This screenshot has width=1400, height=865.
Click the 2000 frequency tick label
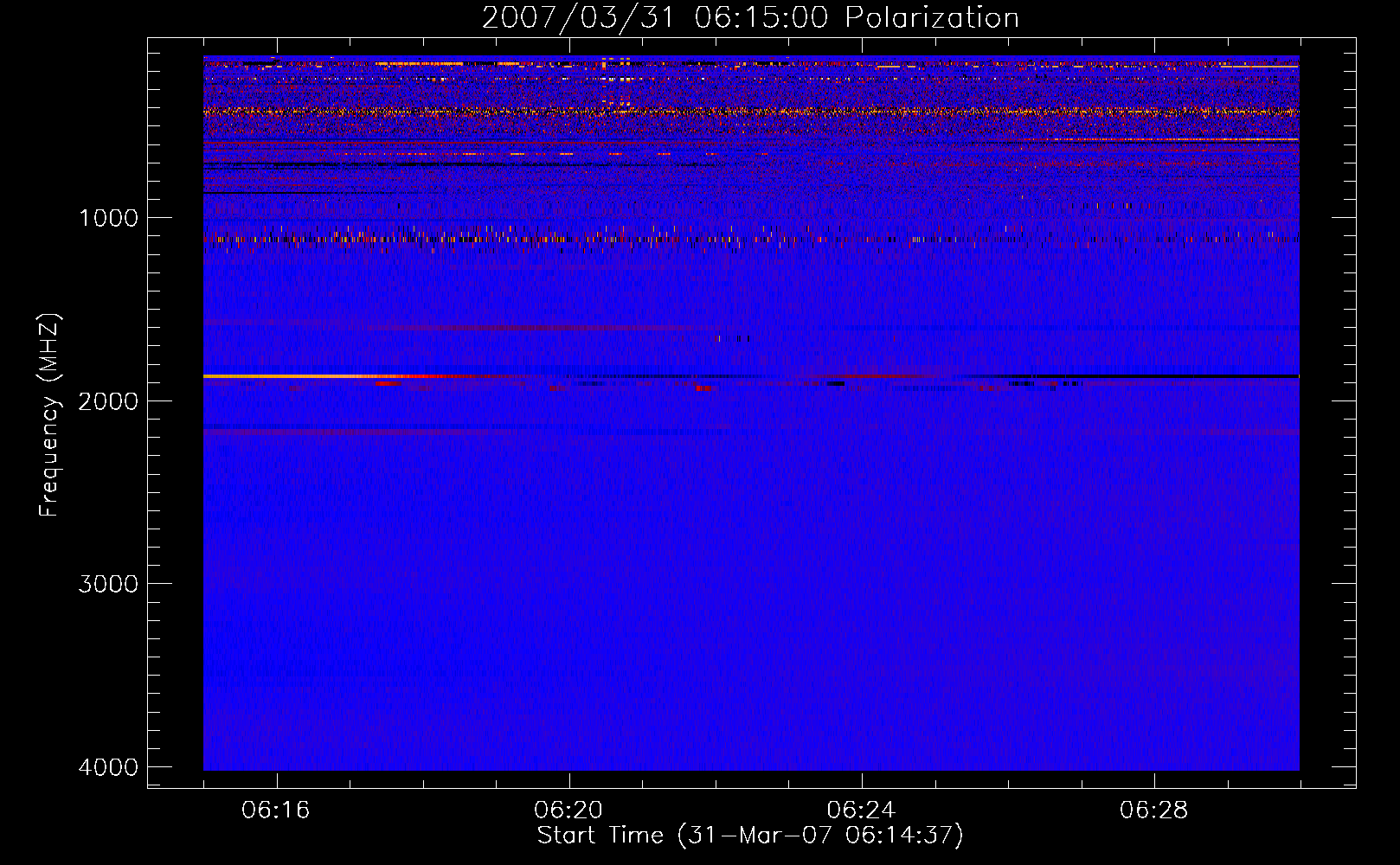[x=108, y=401]
